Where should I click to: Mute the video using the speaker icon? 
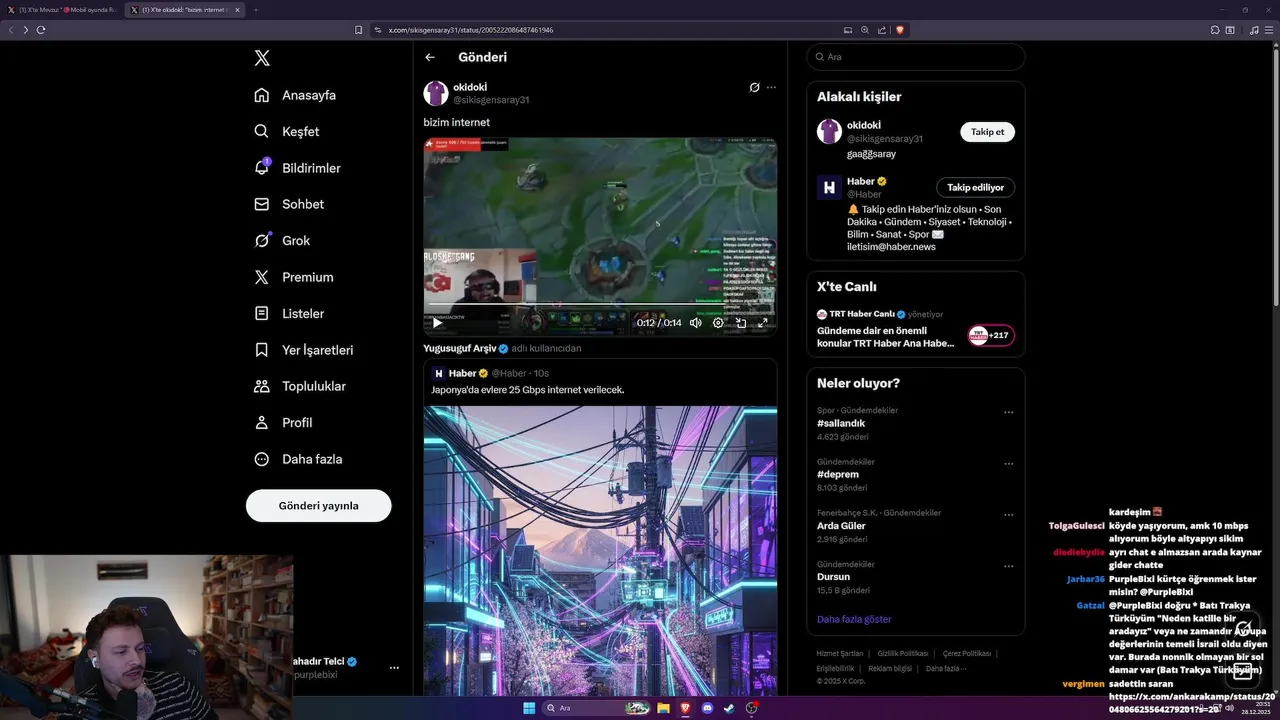(696, 323)
